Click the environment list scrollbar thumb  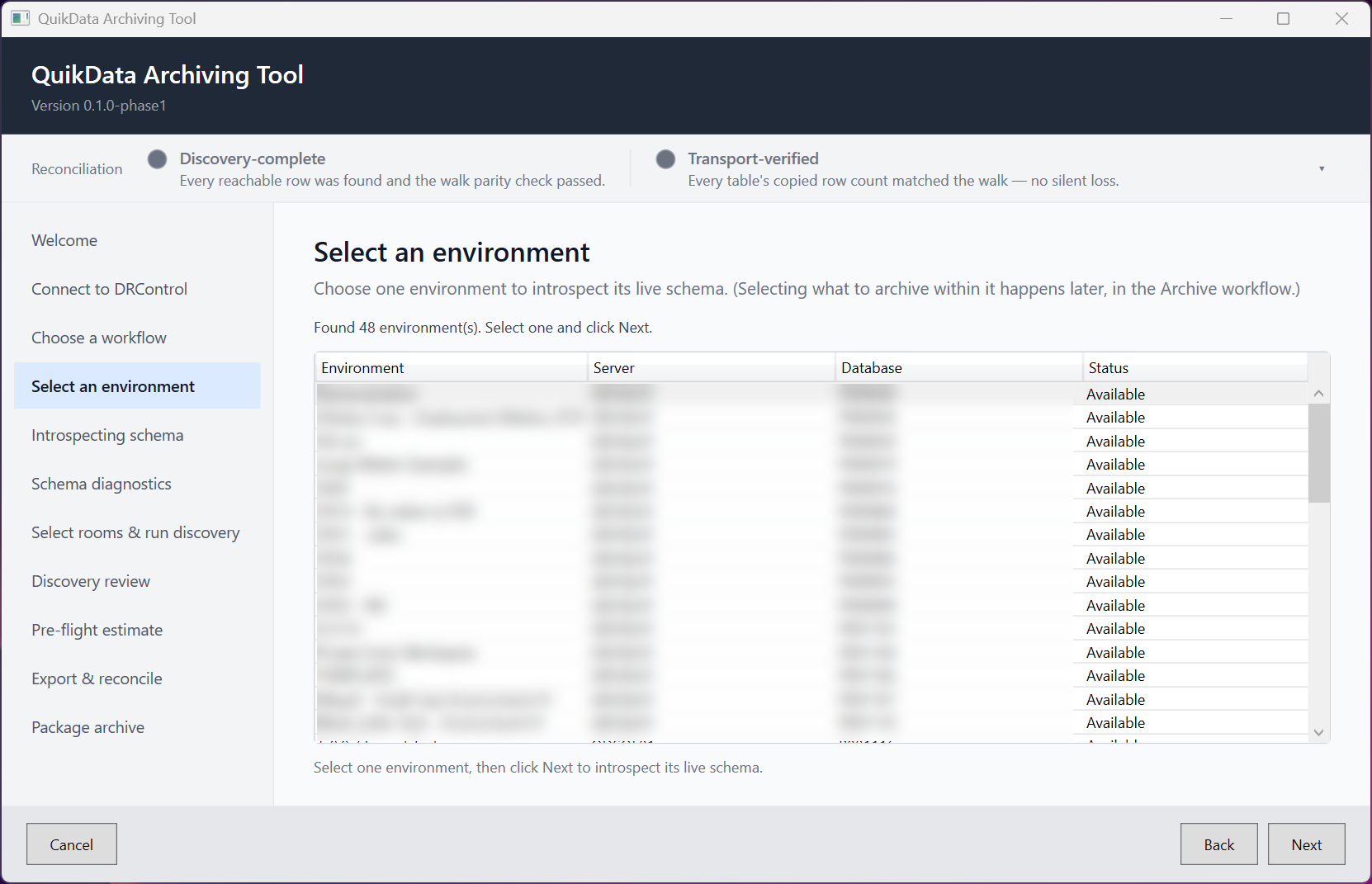coord(1318,453)
